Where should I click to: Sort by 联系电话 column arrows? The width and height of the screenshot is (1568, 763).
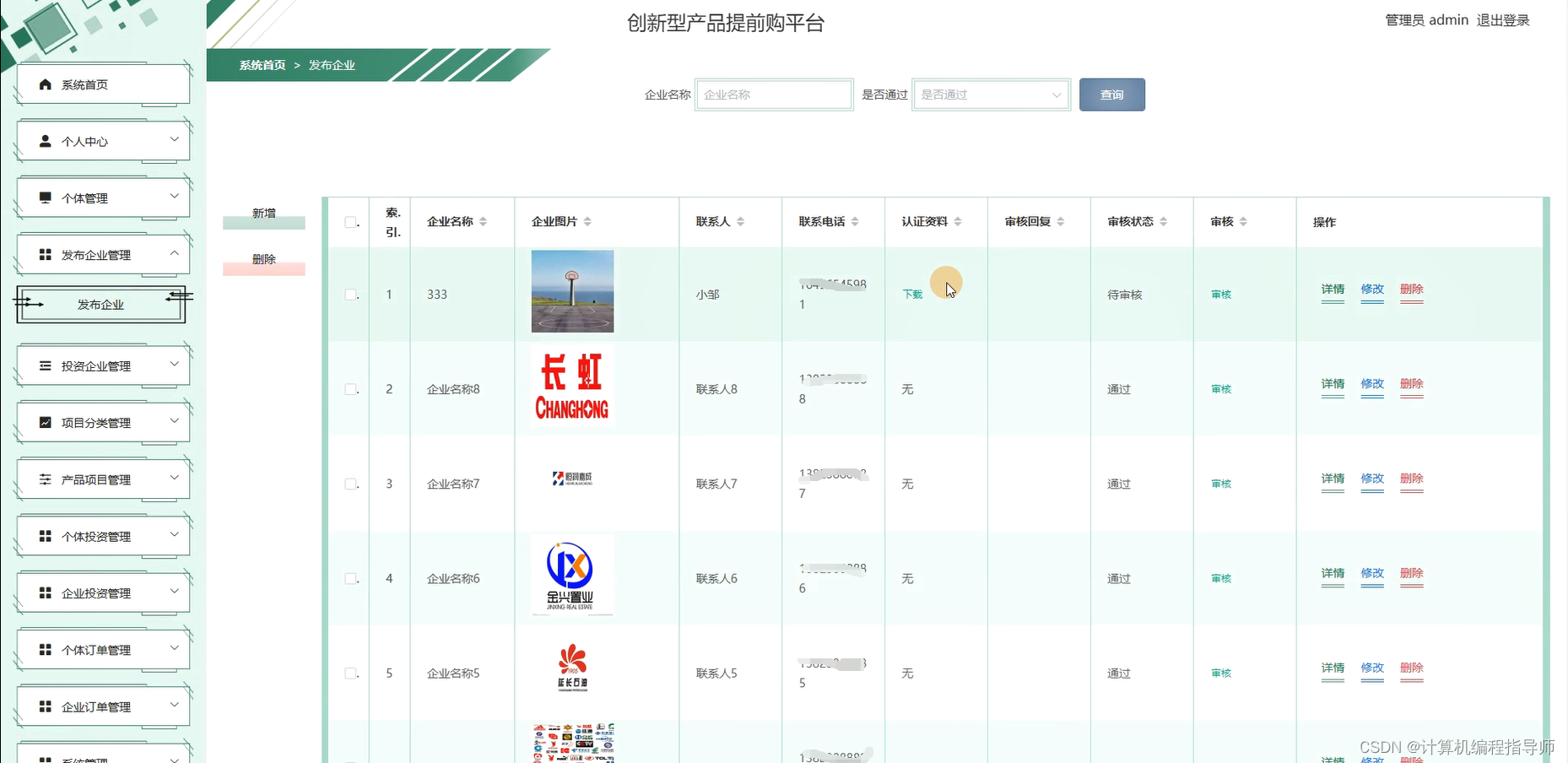(855, 221)
